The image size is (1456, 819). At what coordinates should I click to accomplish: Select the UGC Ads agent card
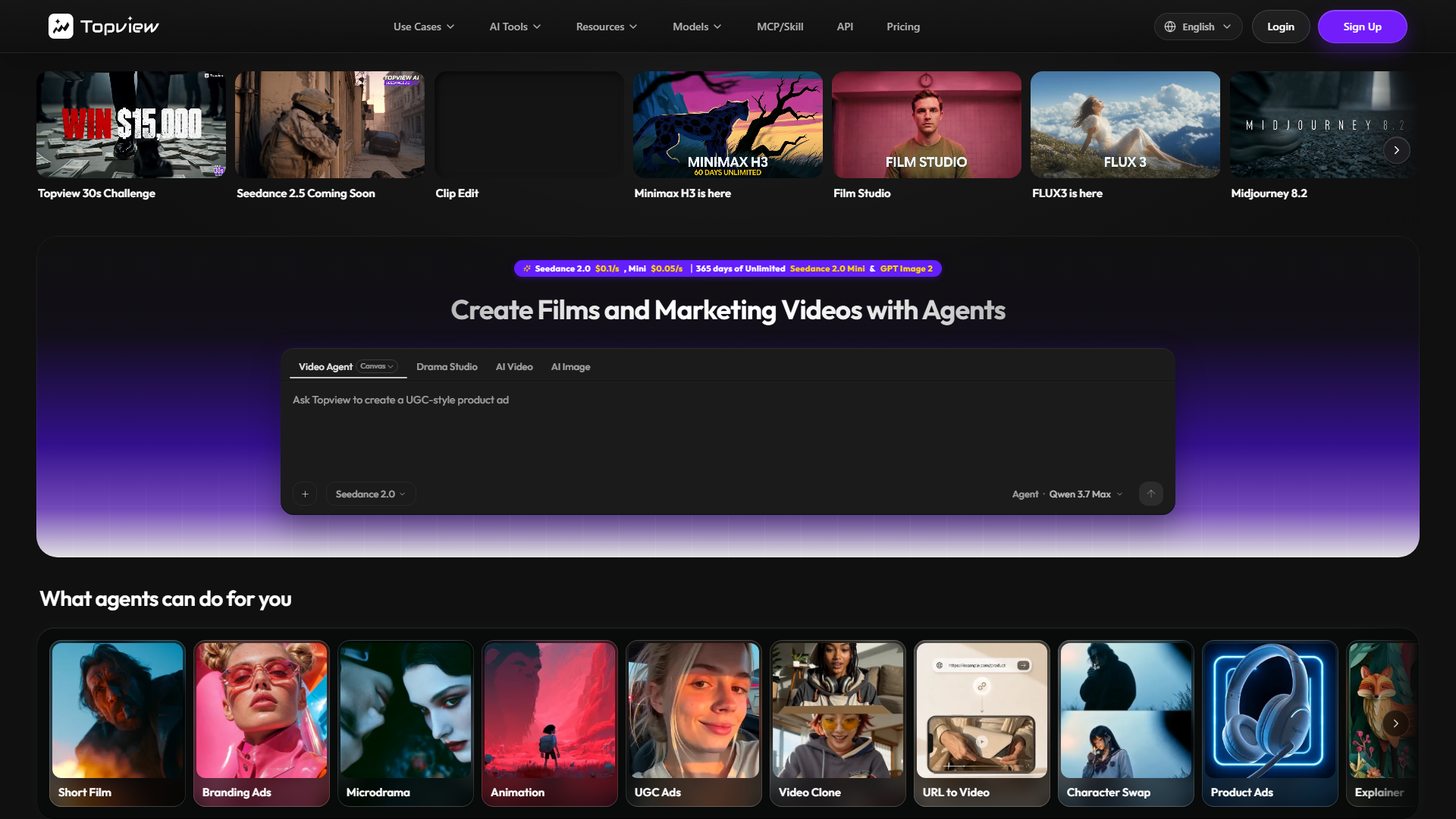pyautogui.click(x=694, y=723)
